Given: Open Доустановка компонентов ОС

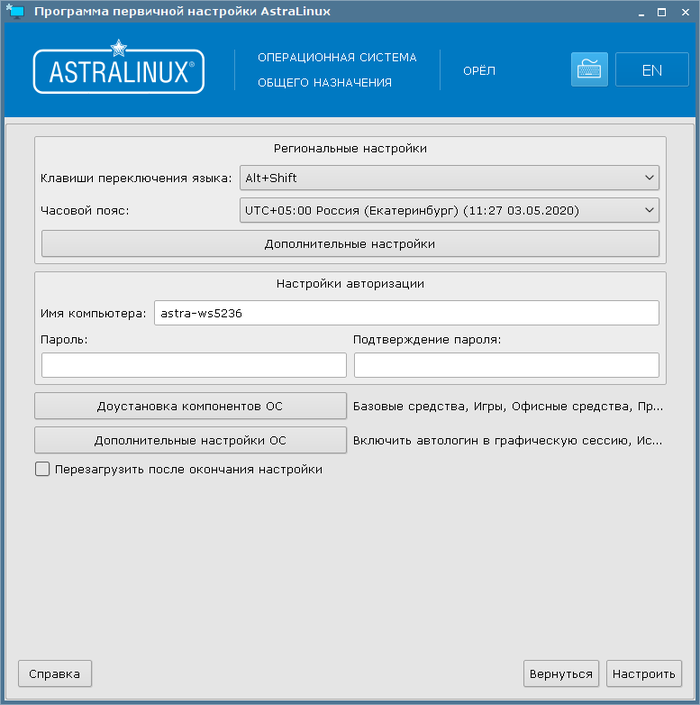Looking at the screenshot, I should pyautogui.click(x=190, y=406).
